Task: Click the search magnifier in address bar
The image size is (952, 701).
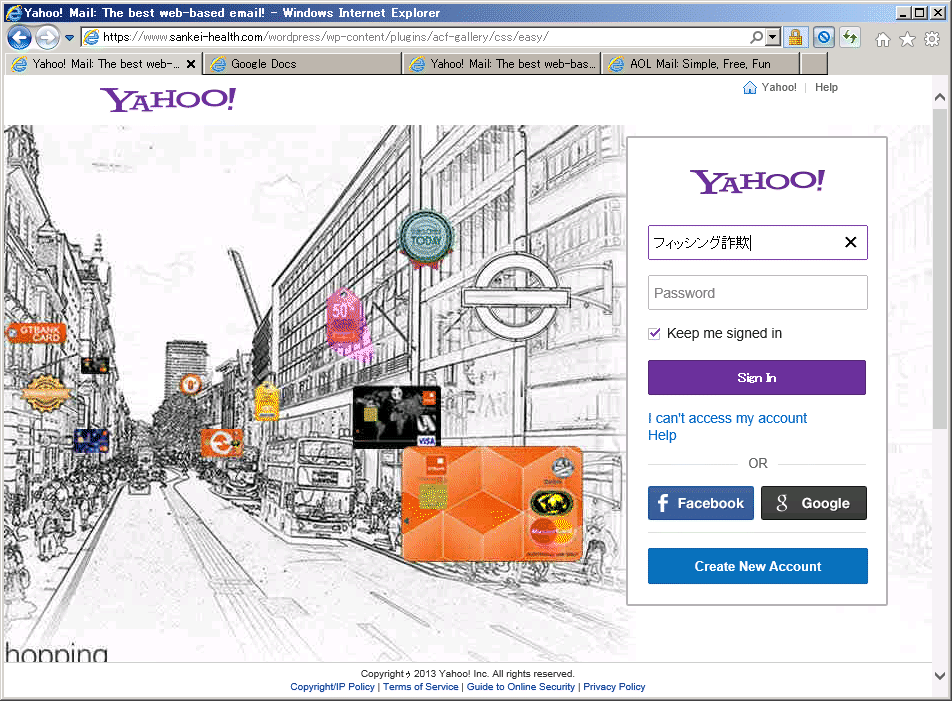Action: [756, 38]
